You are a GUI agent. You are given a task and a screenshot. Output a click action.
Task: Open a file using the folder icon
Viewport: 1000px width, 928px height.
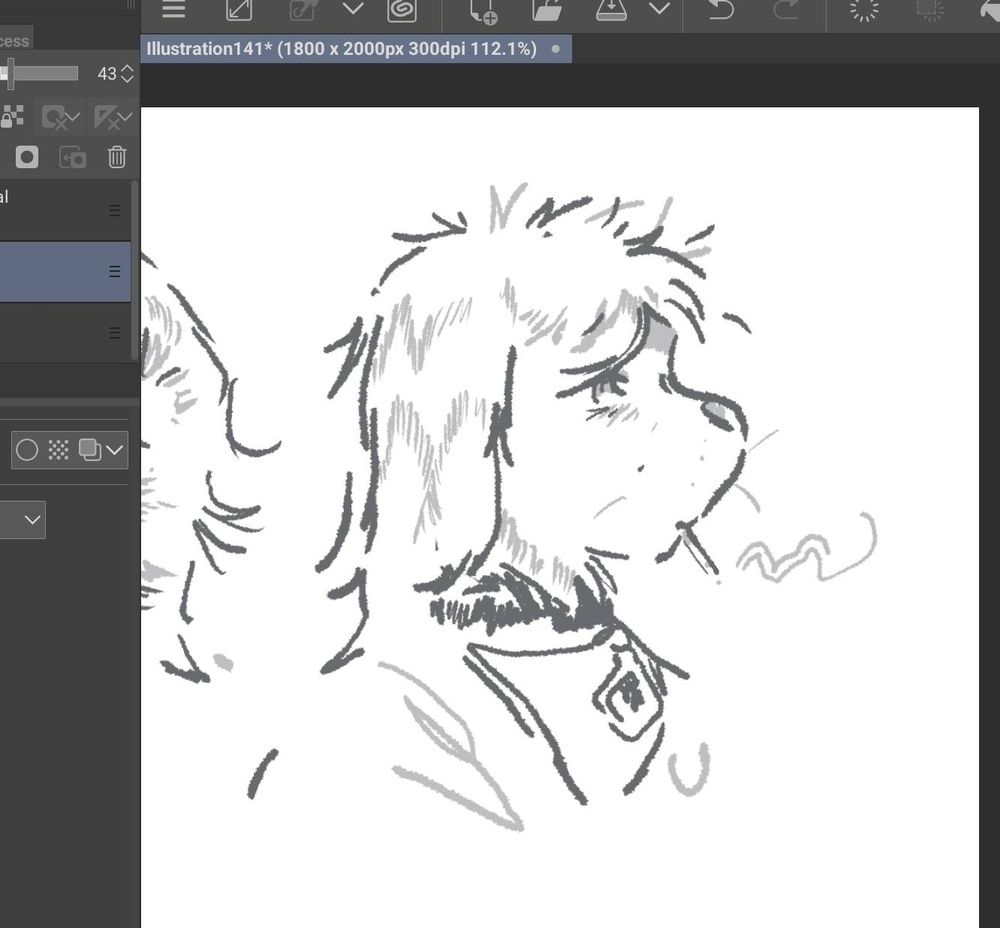coord(547,10)
